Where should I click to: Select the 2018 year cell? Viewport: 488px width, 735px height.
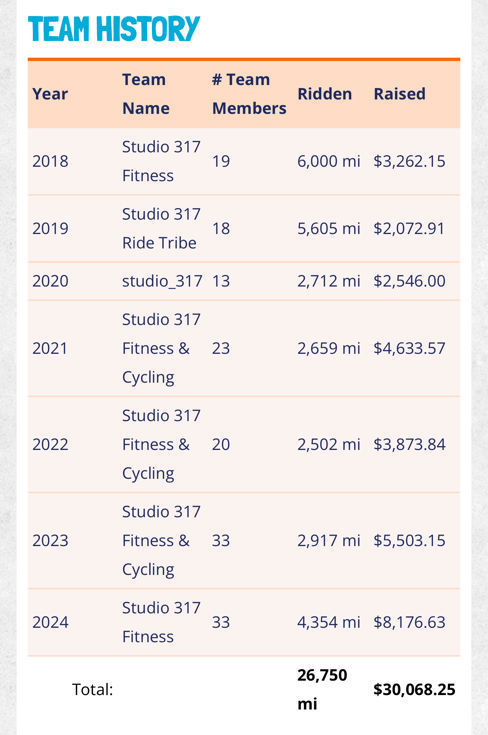tap(50, 161)
